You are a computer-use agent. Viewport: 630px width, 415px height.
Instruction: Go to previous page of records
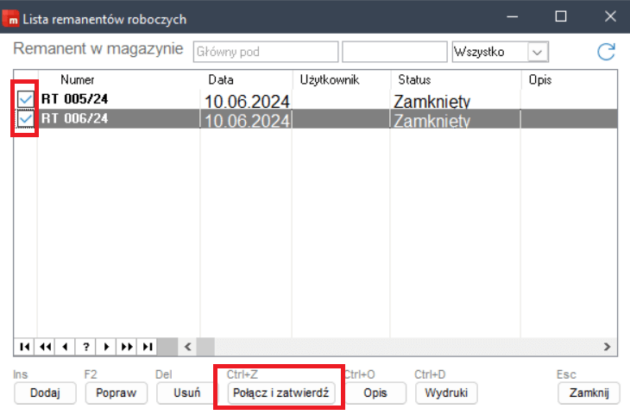45,347
